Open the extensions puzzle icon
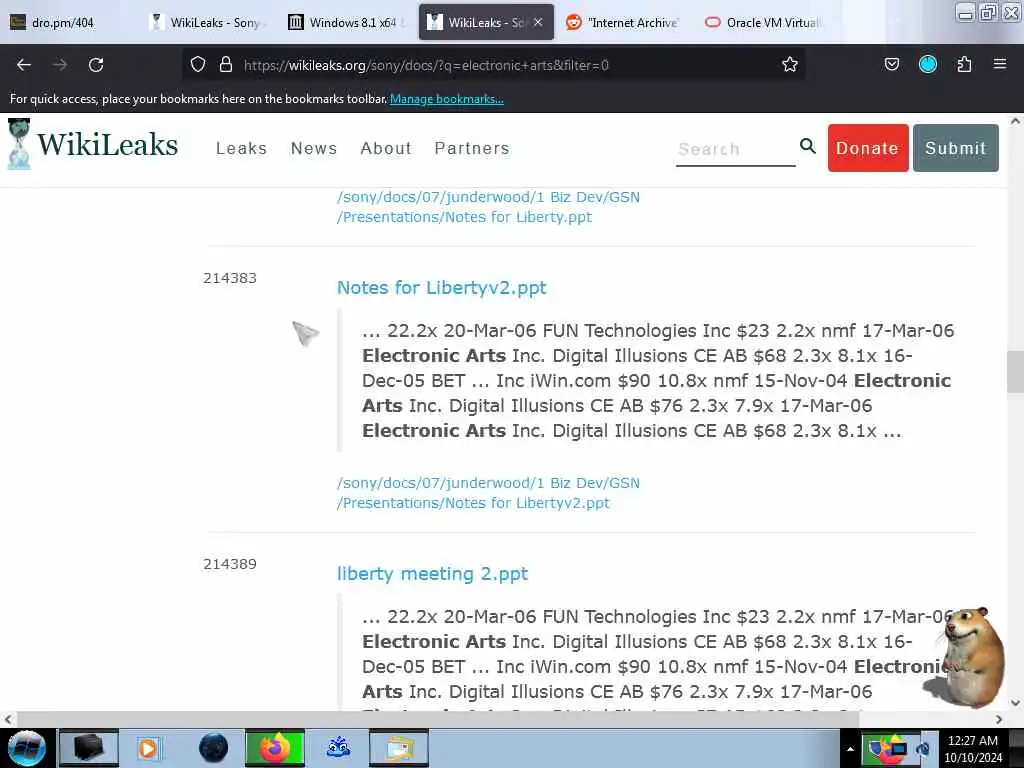 pos(964,64)
